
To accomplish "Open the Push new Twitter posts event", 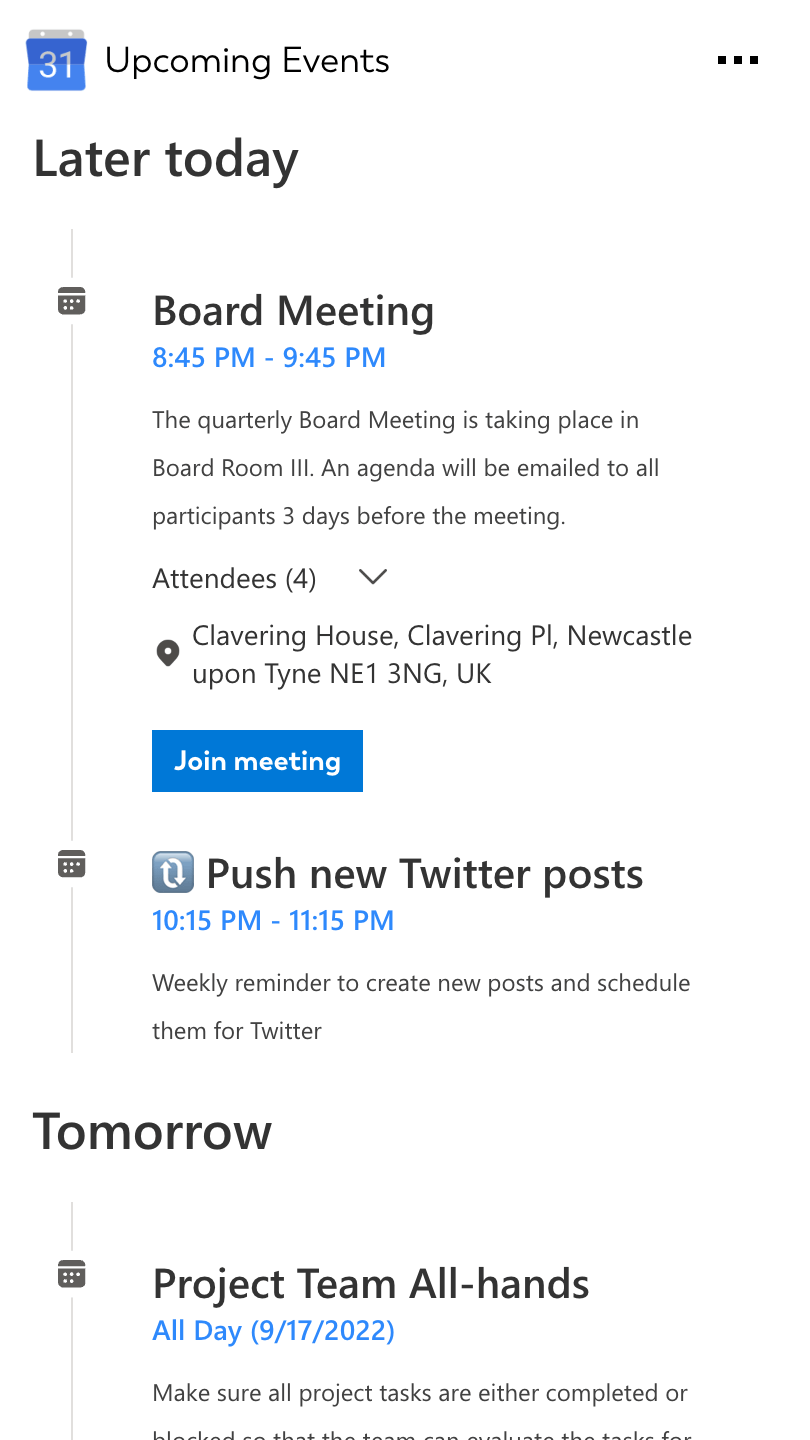I will coord(424,874).
